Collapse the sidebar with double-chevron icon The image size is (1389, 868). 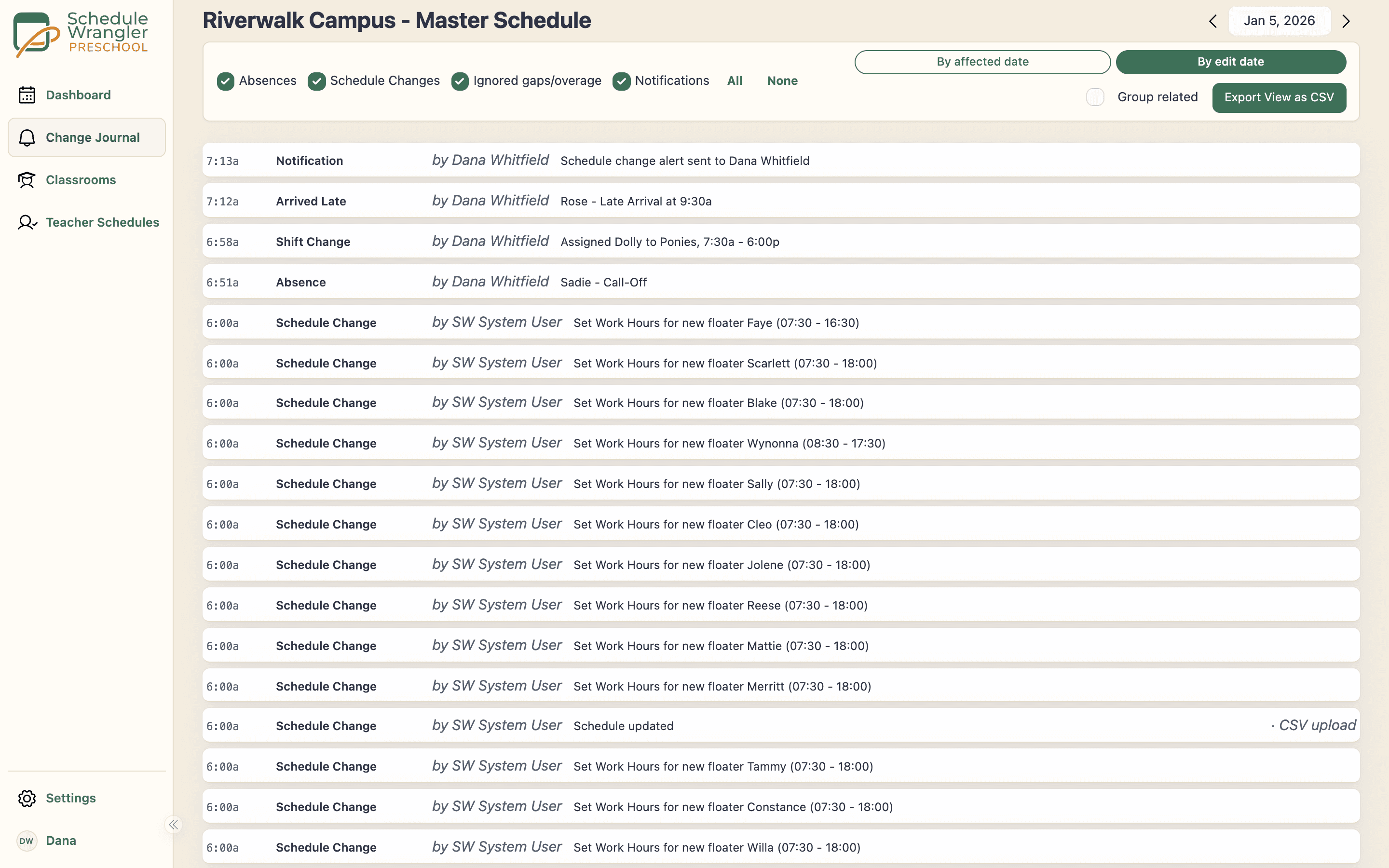(x=173, y=825)
